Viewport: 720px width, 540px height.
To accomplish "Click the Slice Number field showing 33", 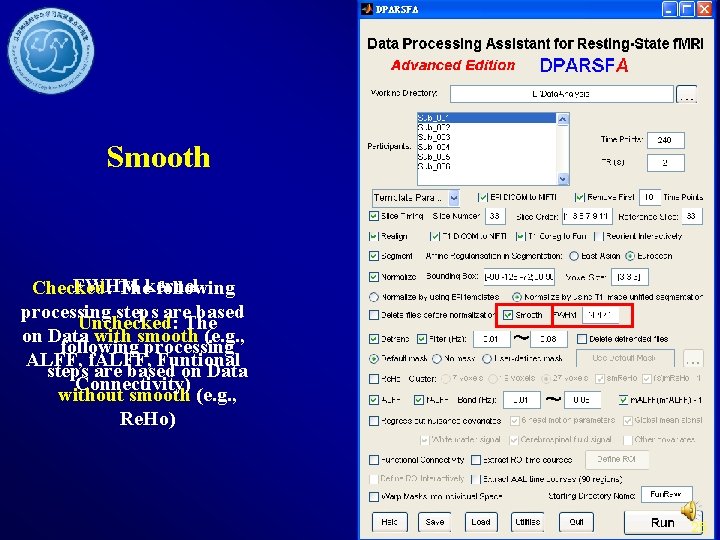I will [x=495, y=216].
